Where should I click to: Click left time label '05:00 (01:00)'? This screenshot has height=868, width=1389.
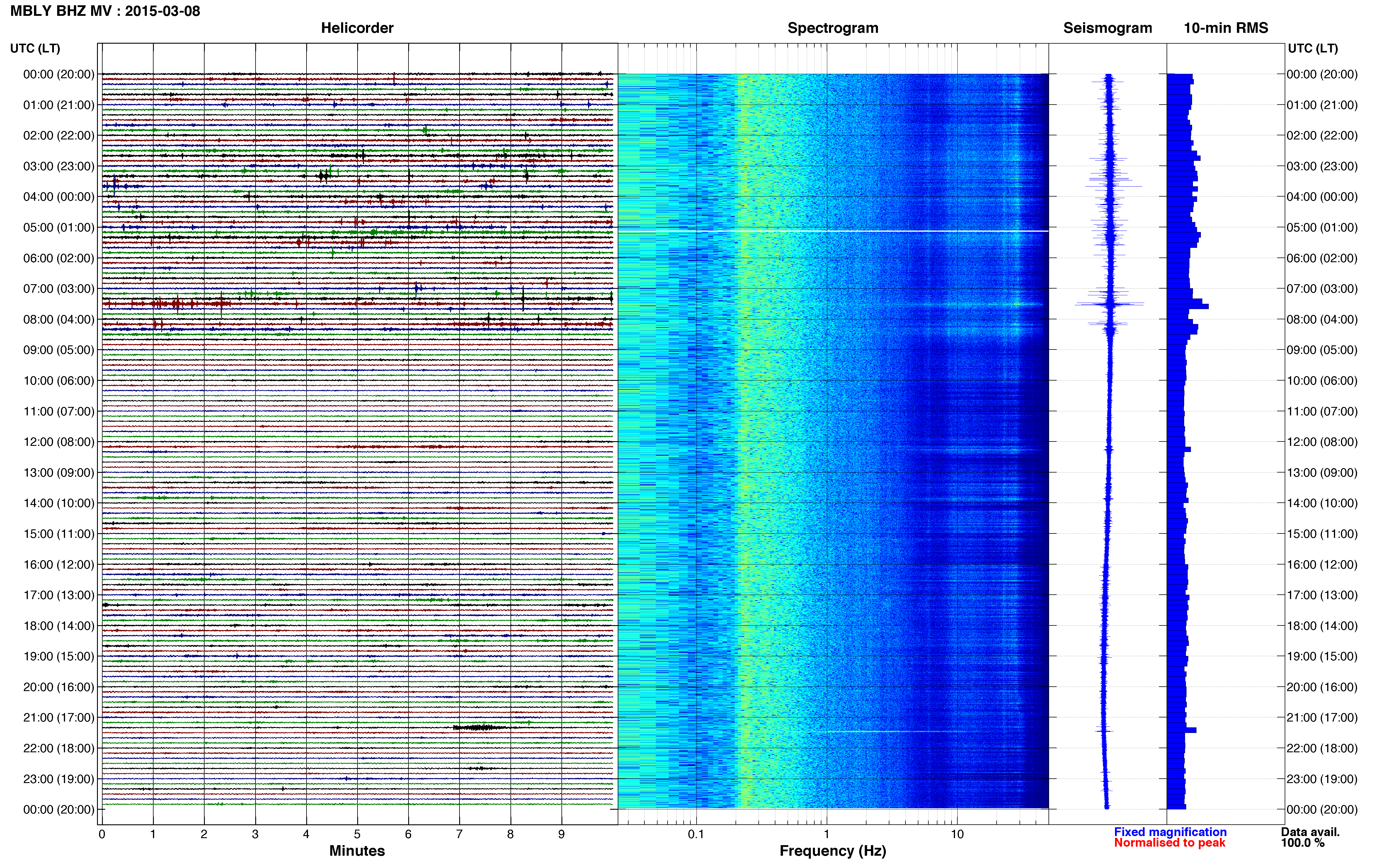(x=59, y=227)
